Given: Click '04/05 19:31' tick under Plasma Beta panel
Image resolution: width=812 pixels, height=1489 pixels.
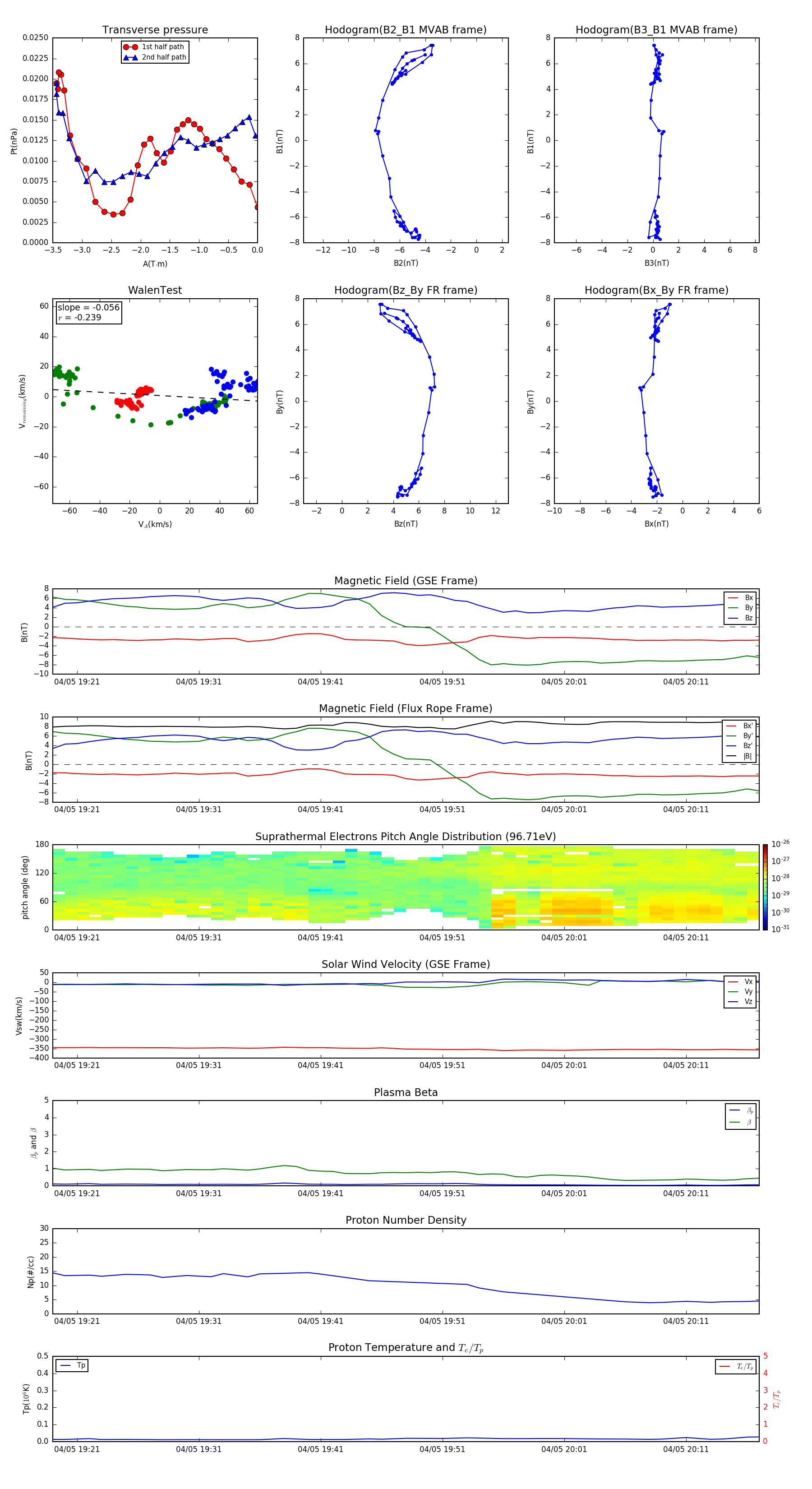Looking at the screenshot, I should pyautogui.click(x=199, y=1193).
